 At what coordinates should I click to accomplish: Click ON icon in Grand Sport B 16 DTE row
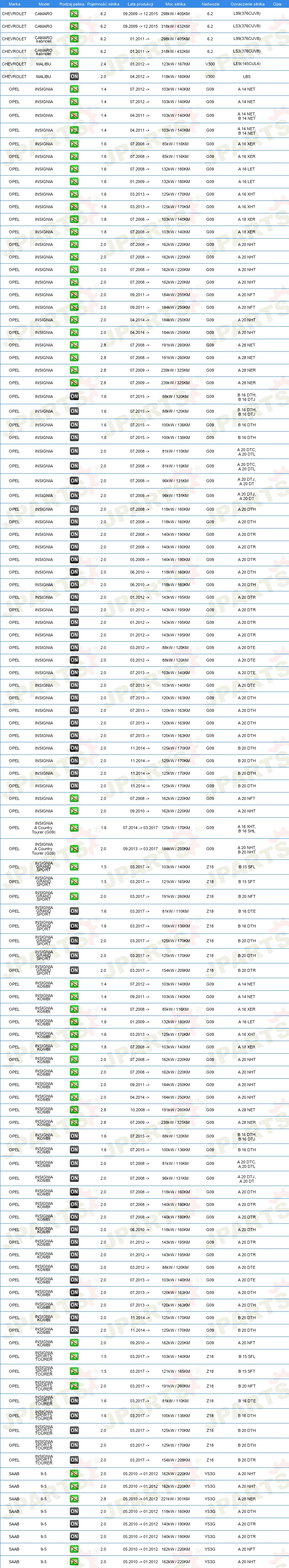coord(74,911)
